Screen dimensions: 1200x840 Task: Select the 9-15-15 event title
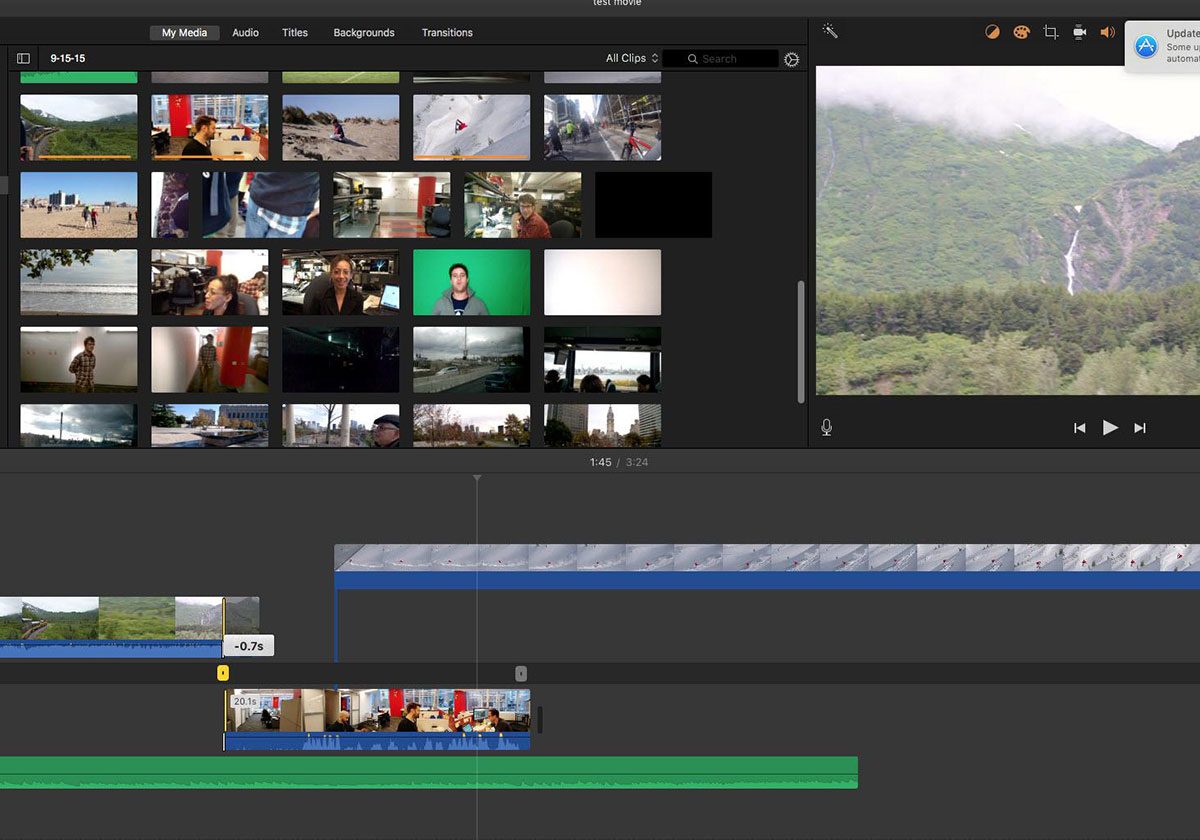tap(68, 59)
